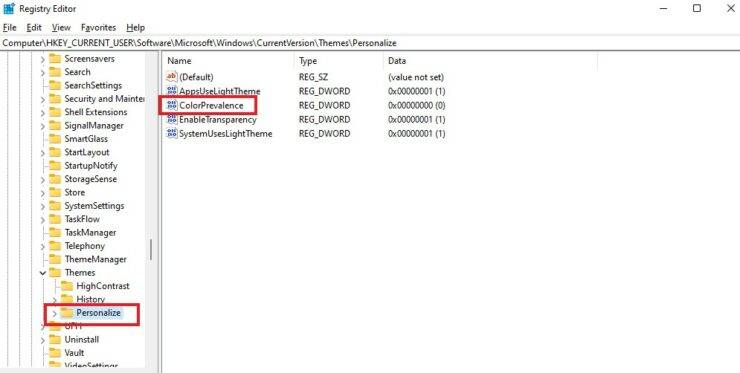Screen dimensions: 740x373
Task: Click the (value not set) data cell
Action: click(x=416, y=76)
